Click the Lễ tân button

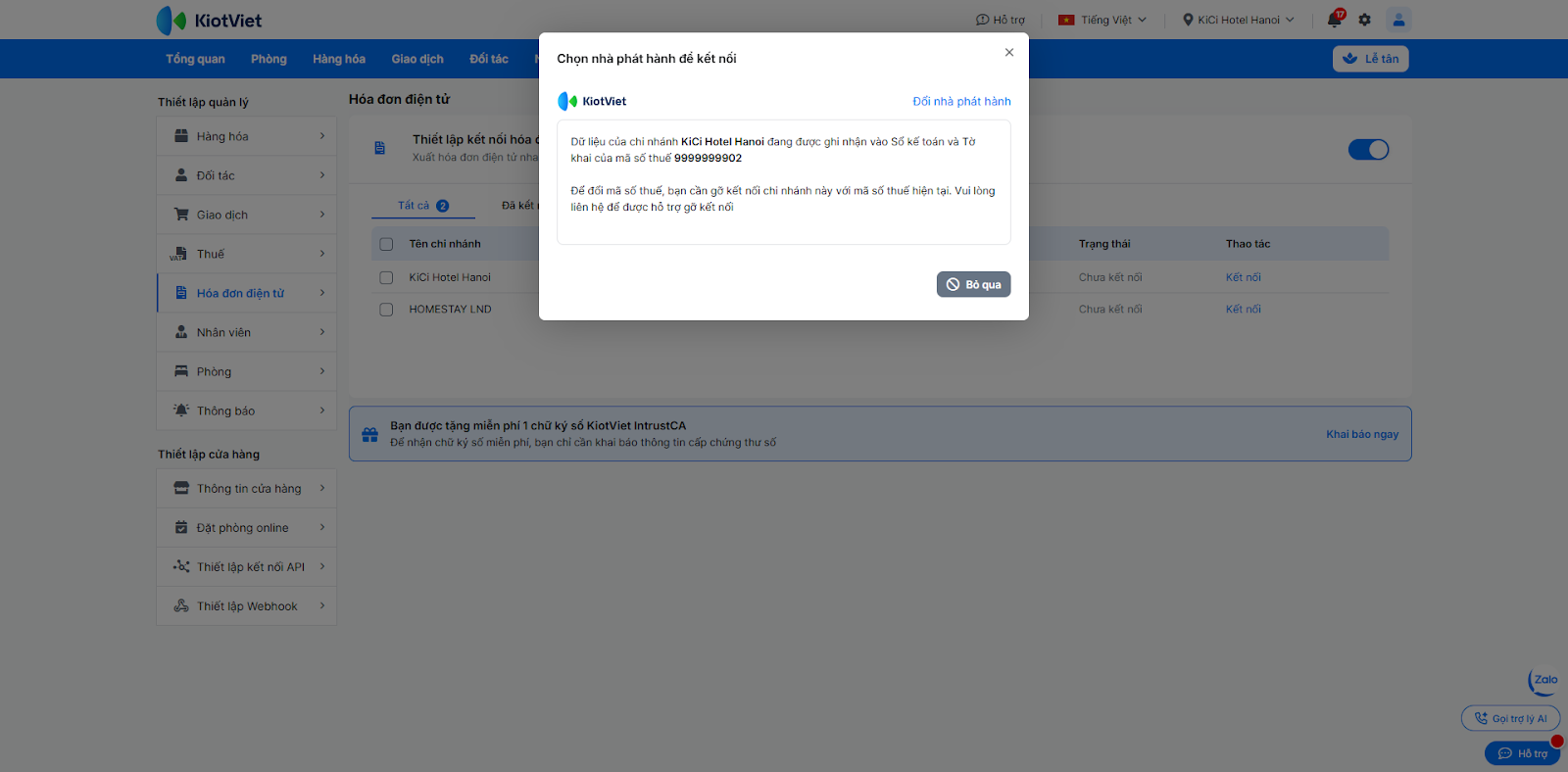click(1371, 59)
